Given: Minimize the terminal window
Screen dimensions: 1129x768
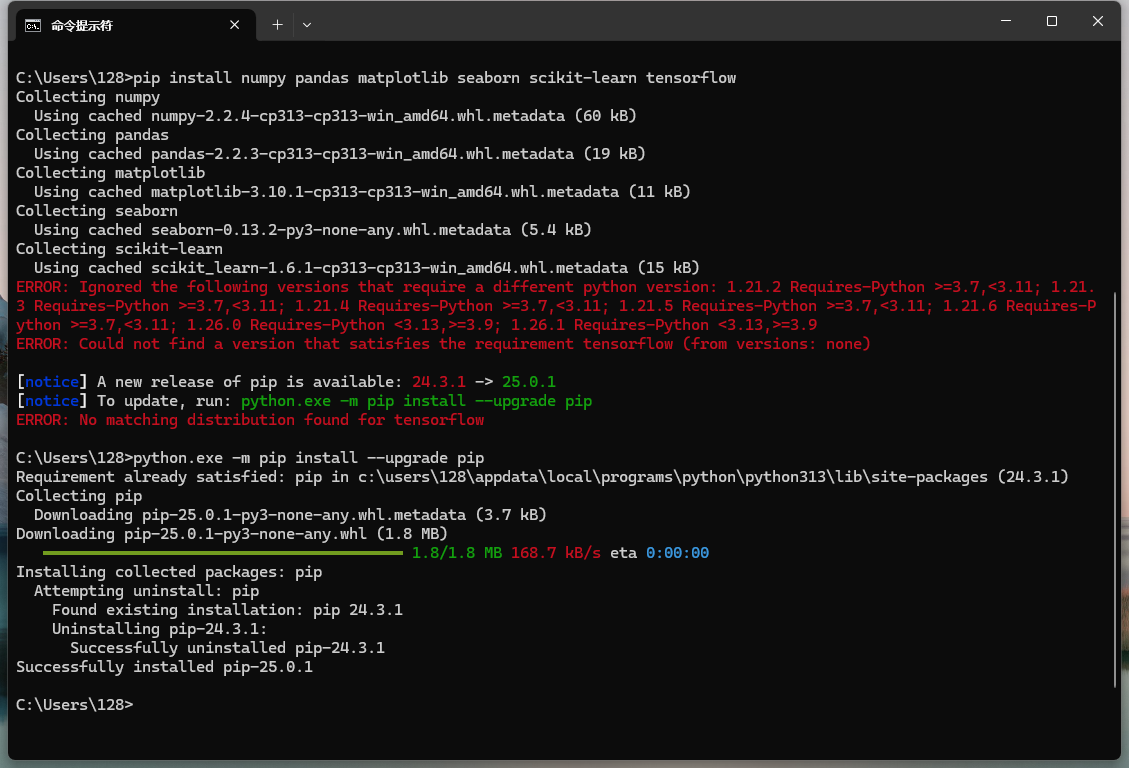Looking at the screenshot, I should coord(1006,21).
